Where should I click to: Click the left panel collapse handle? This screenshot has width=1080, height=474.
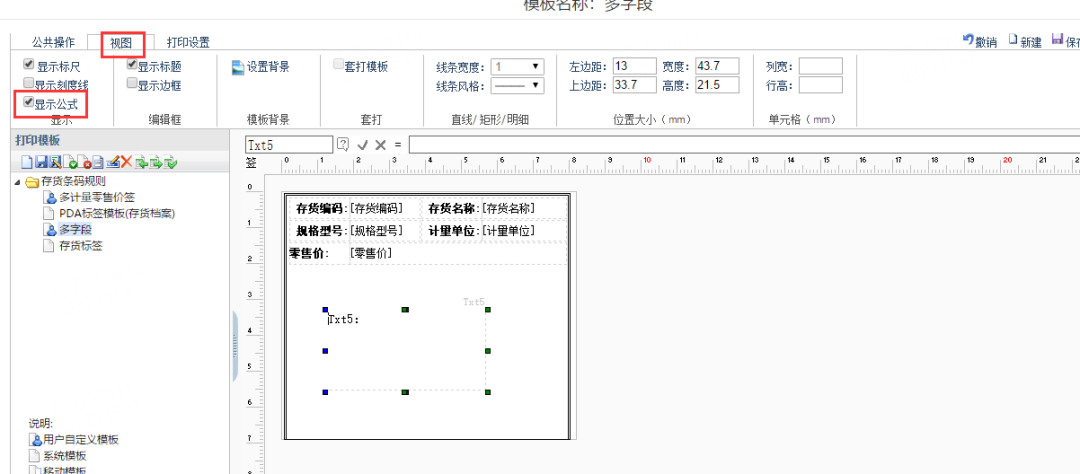coord(234,346)
